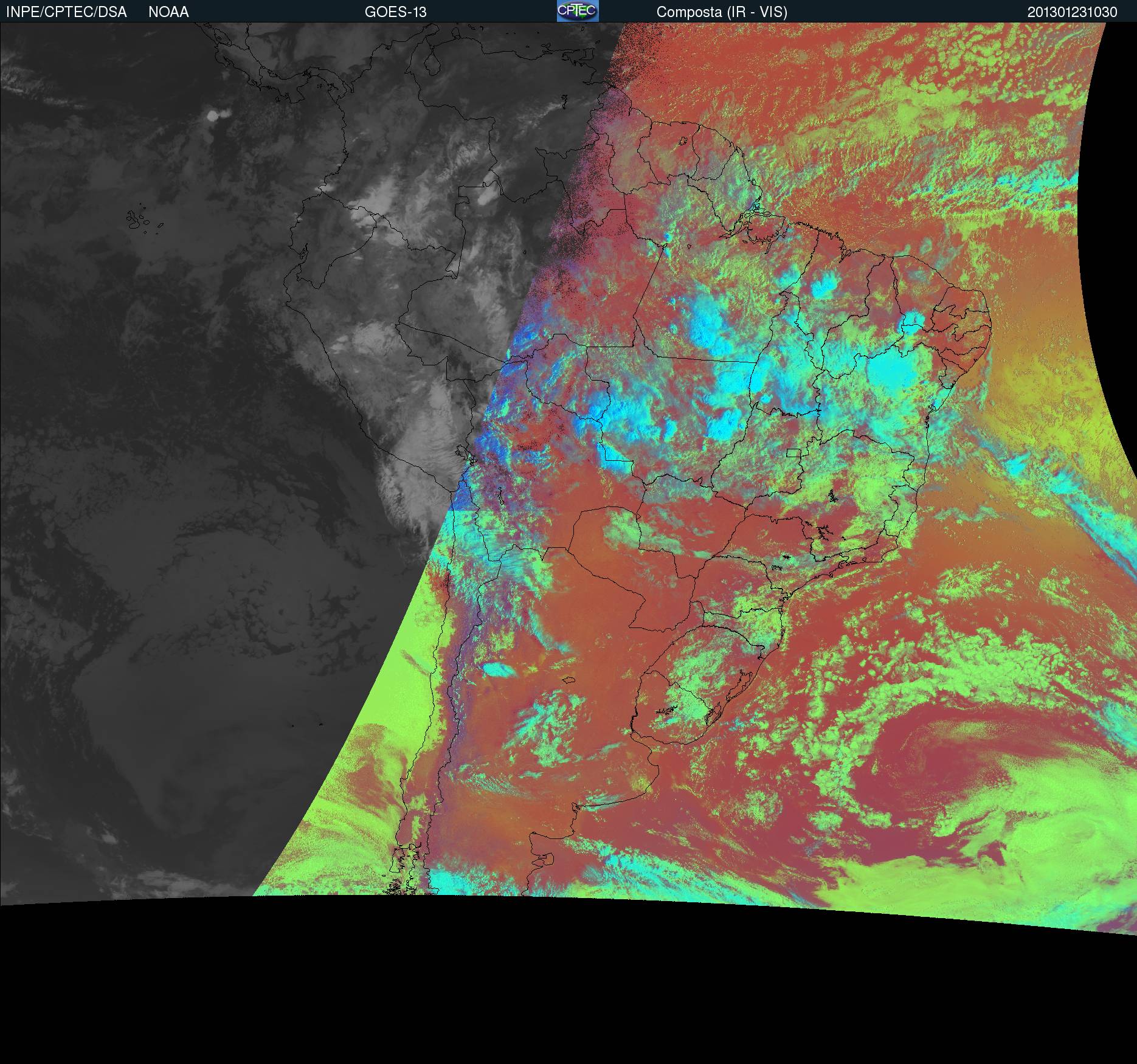Select the NOAA label in the header
Viewport: 1137px width, 1064px height.
(168, 12)
